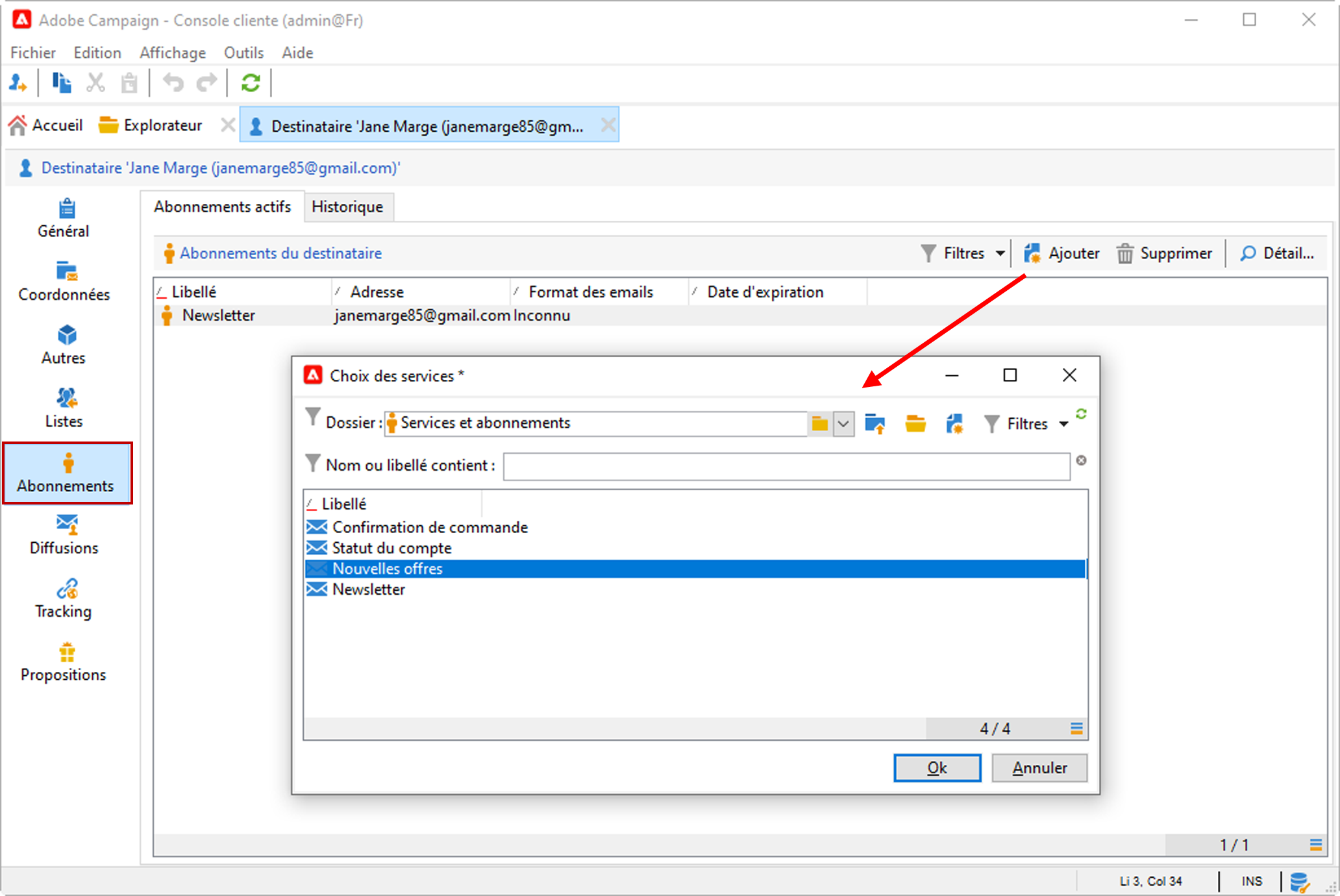Click the Ok button
Image resolution: width=1340 pixels, height=896 pixels.
937,768
